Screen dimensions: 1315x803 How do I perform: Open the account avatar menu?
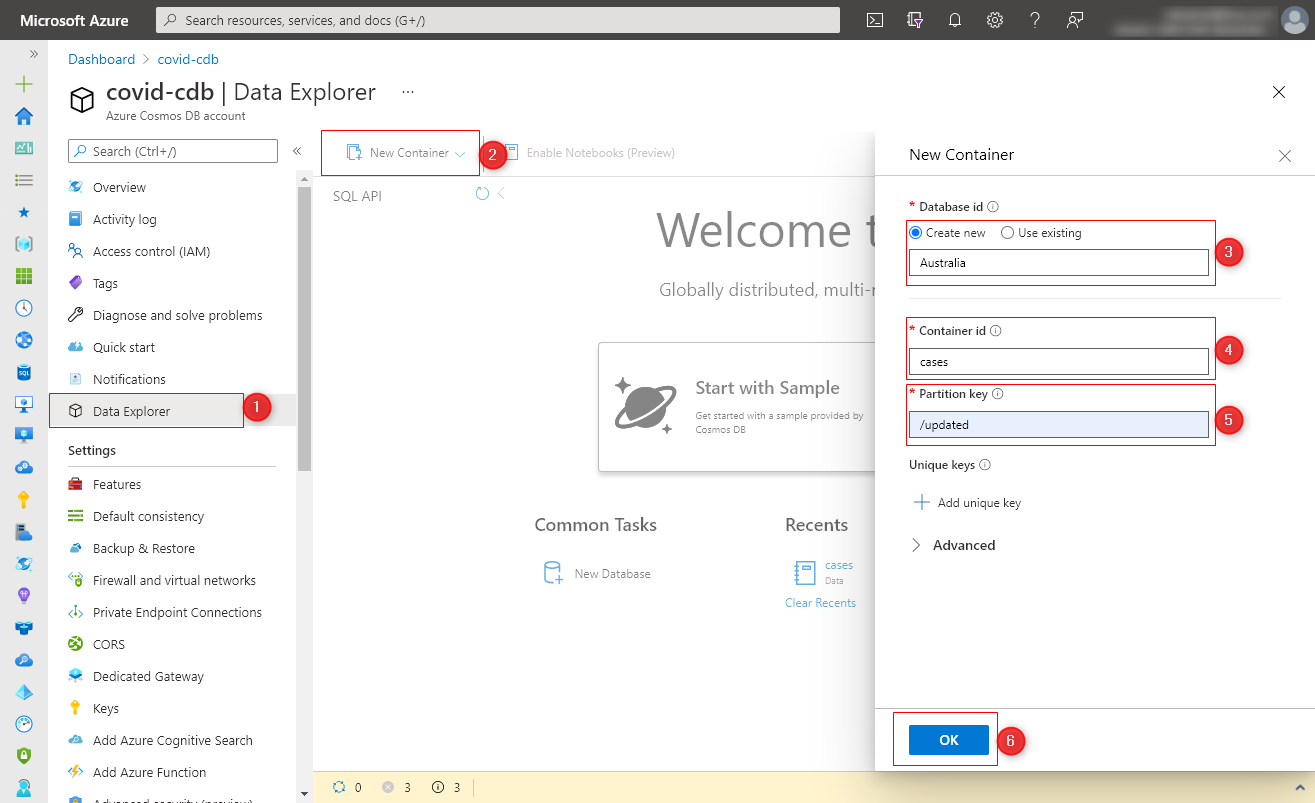click(x=1294, y=20)
